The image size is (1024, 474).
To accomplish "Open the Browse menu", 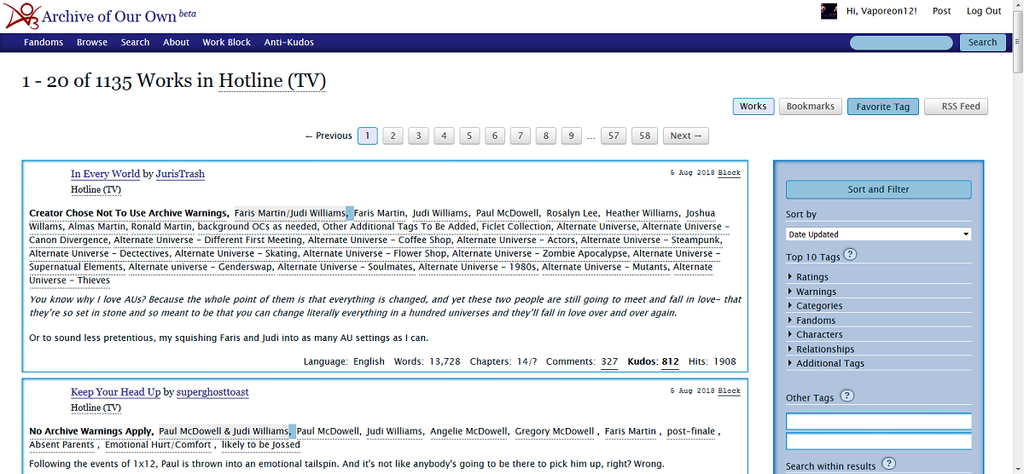I will (x=92, y=42).
